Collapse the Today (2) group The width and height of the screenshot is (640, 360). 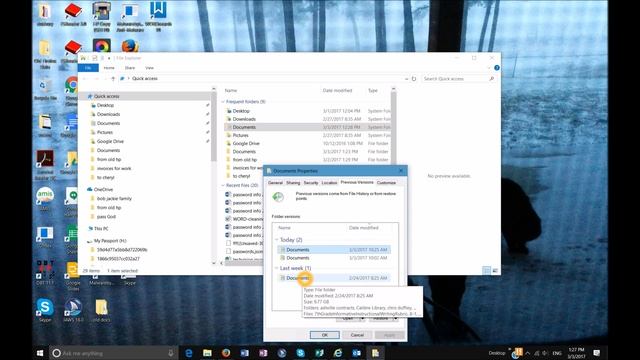coord(277,240)
